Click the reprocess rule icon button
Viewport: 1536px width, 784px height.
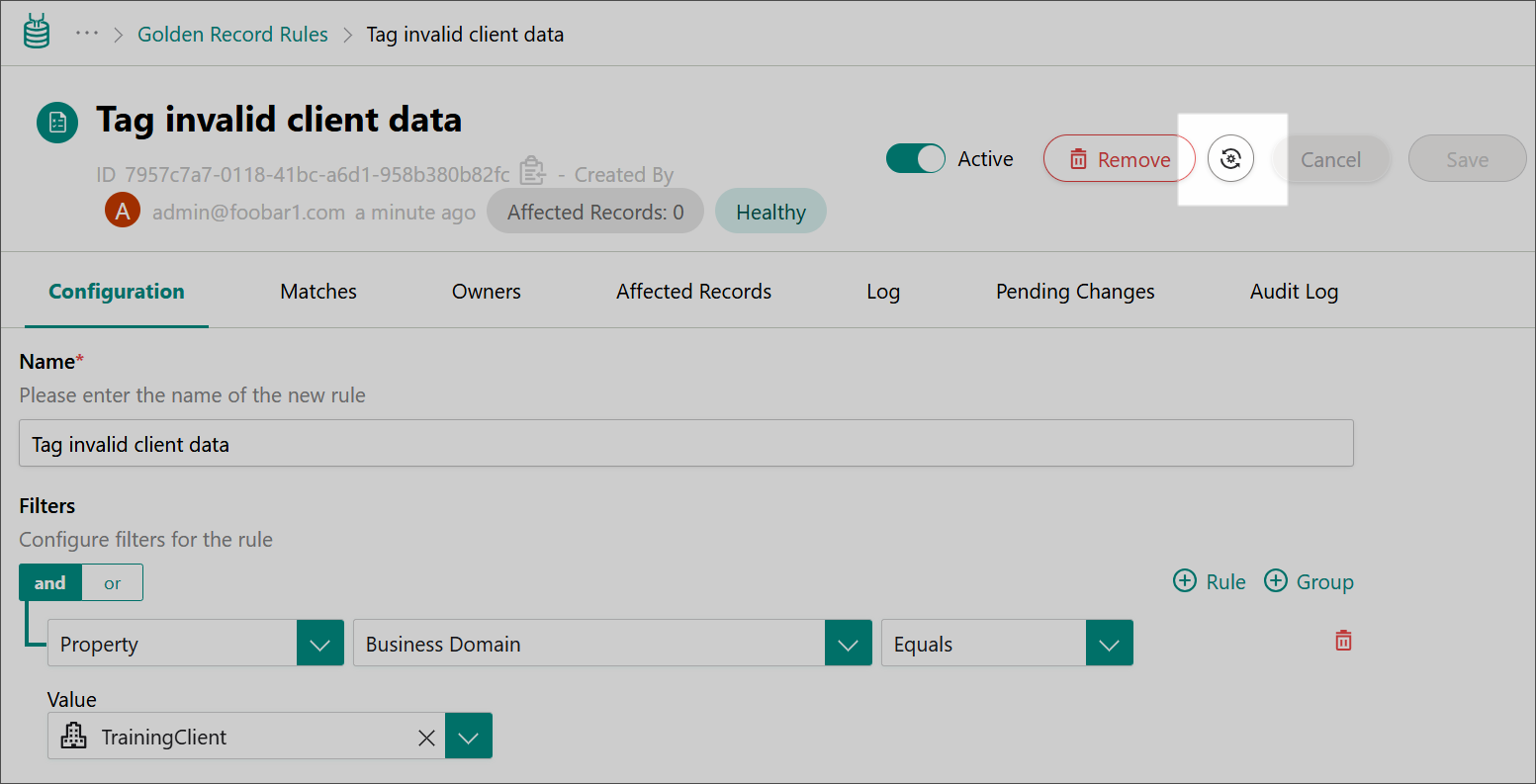pos(1230,159)
